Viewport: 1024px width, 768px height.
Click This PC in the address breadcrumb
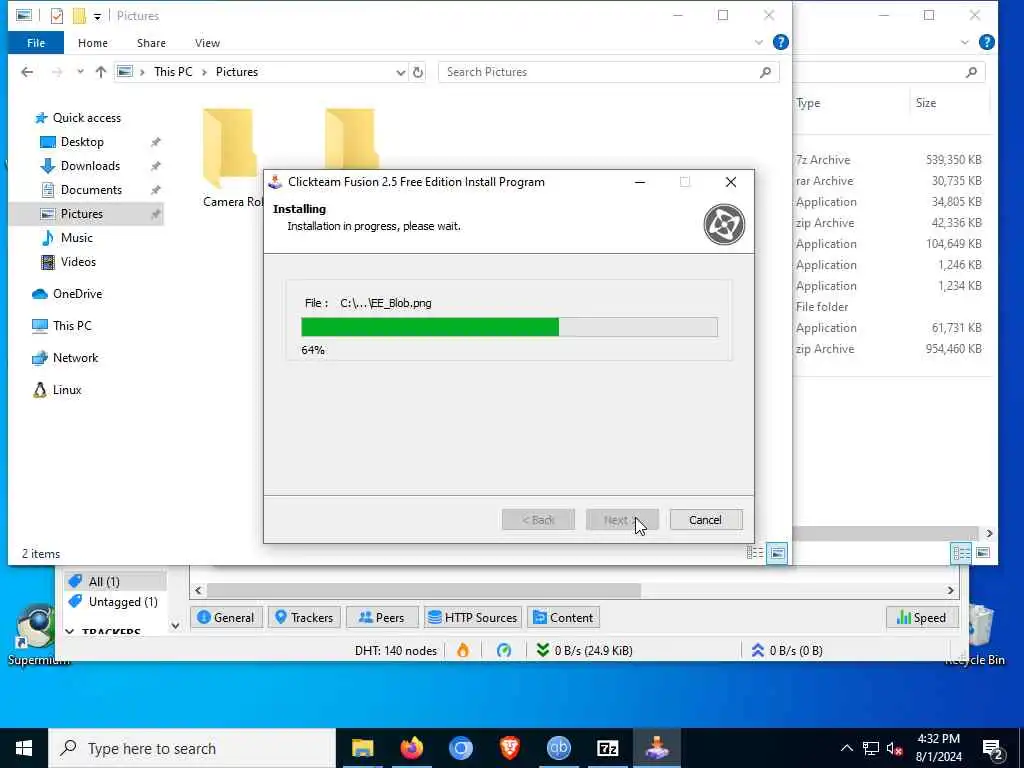click(x=173, y=72)
